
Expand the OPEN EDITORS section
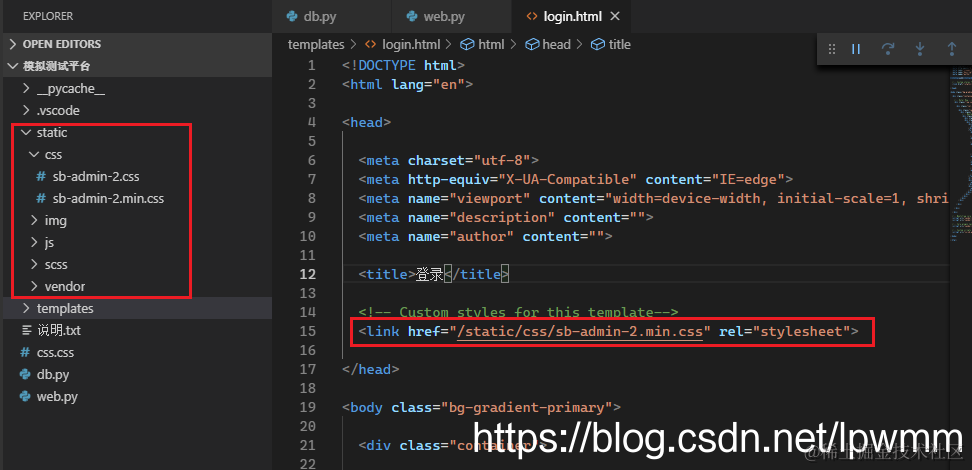136,44
